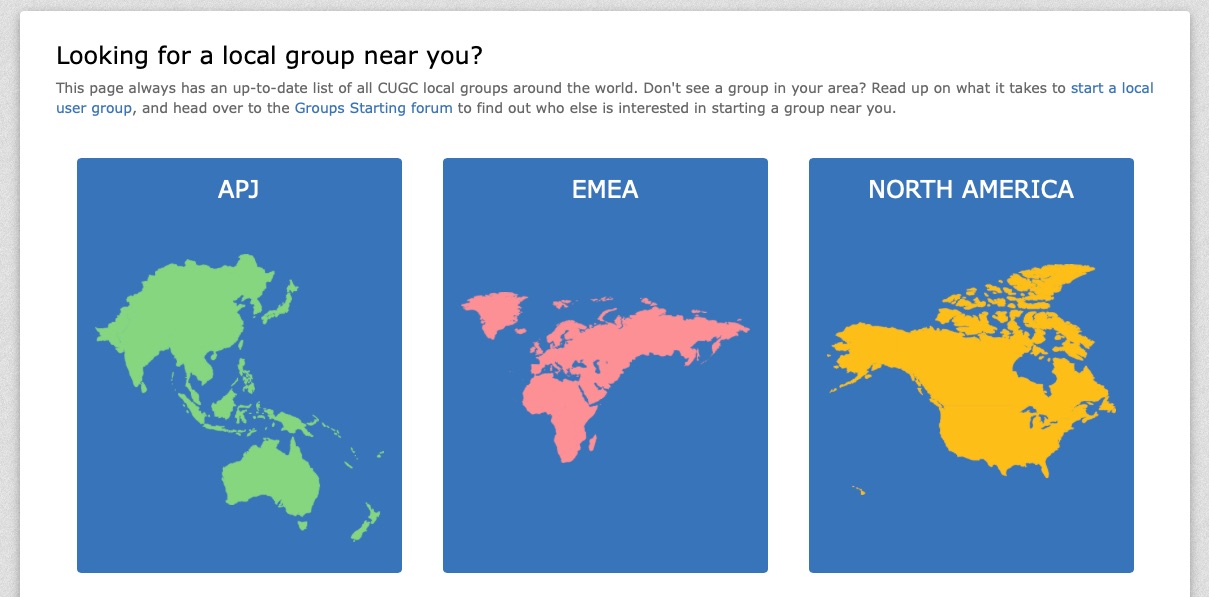Select the APJ heading on the first card
1209x597 pixels.
[x=239, y=189]
